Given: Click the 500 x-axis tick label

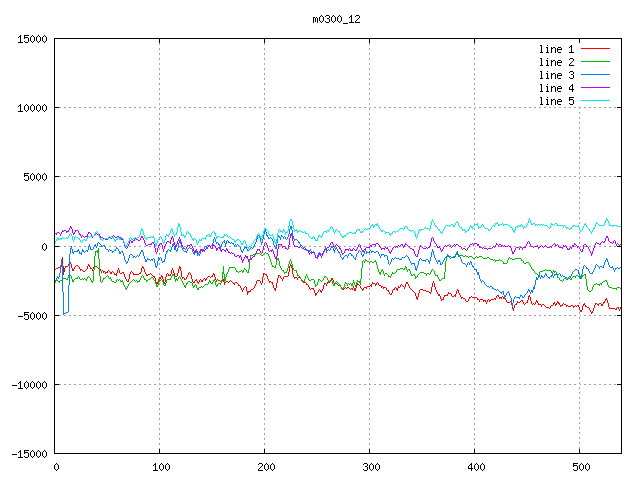Looking at the screenshot, I should click(x=579, y=467).
